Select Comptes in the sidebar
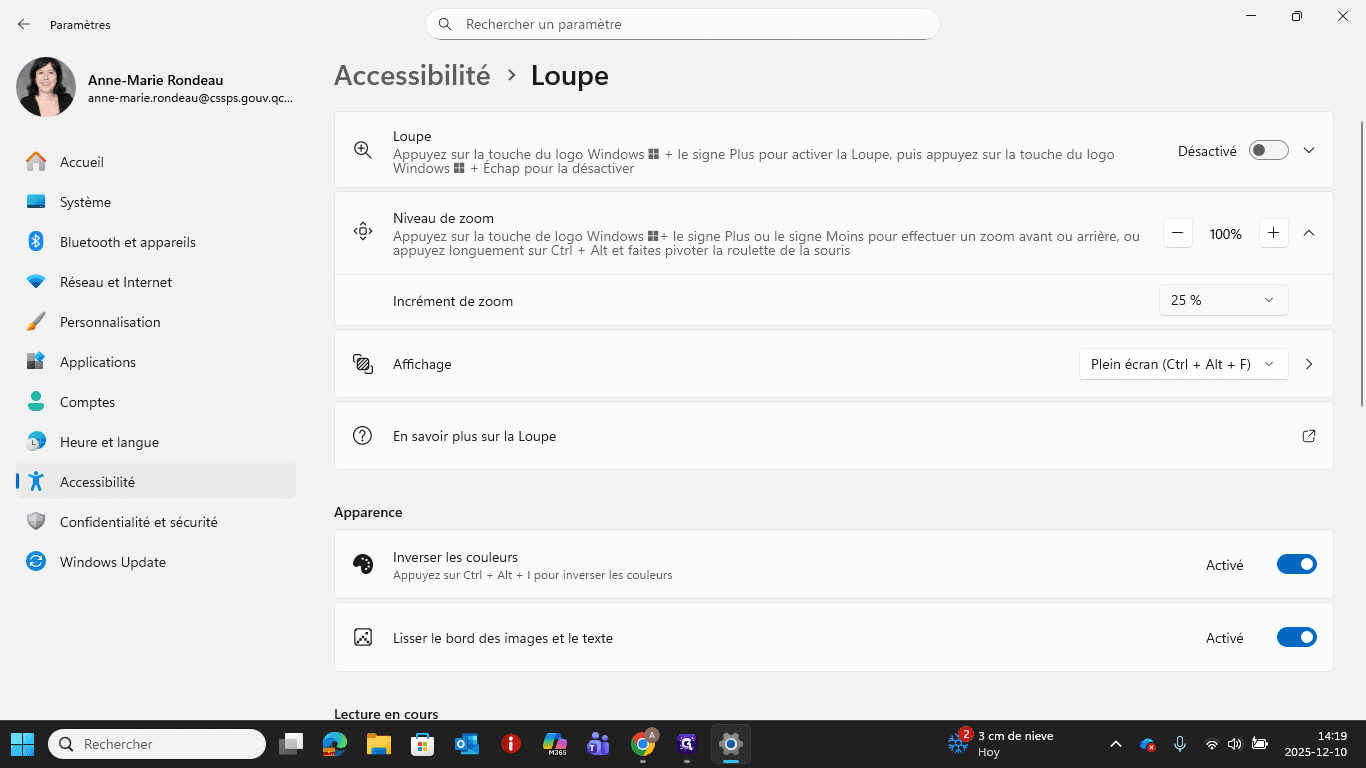 (x=156, y=402)
